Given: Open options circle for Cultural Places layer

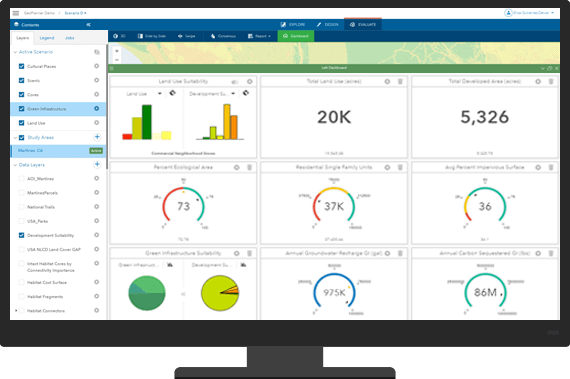Looking at the screenshot, I should [96, 66].
